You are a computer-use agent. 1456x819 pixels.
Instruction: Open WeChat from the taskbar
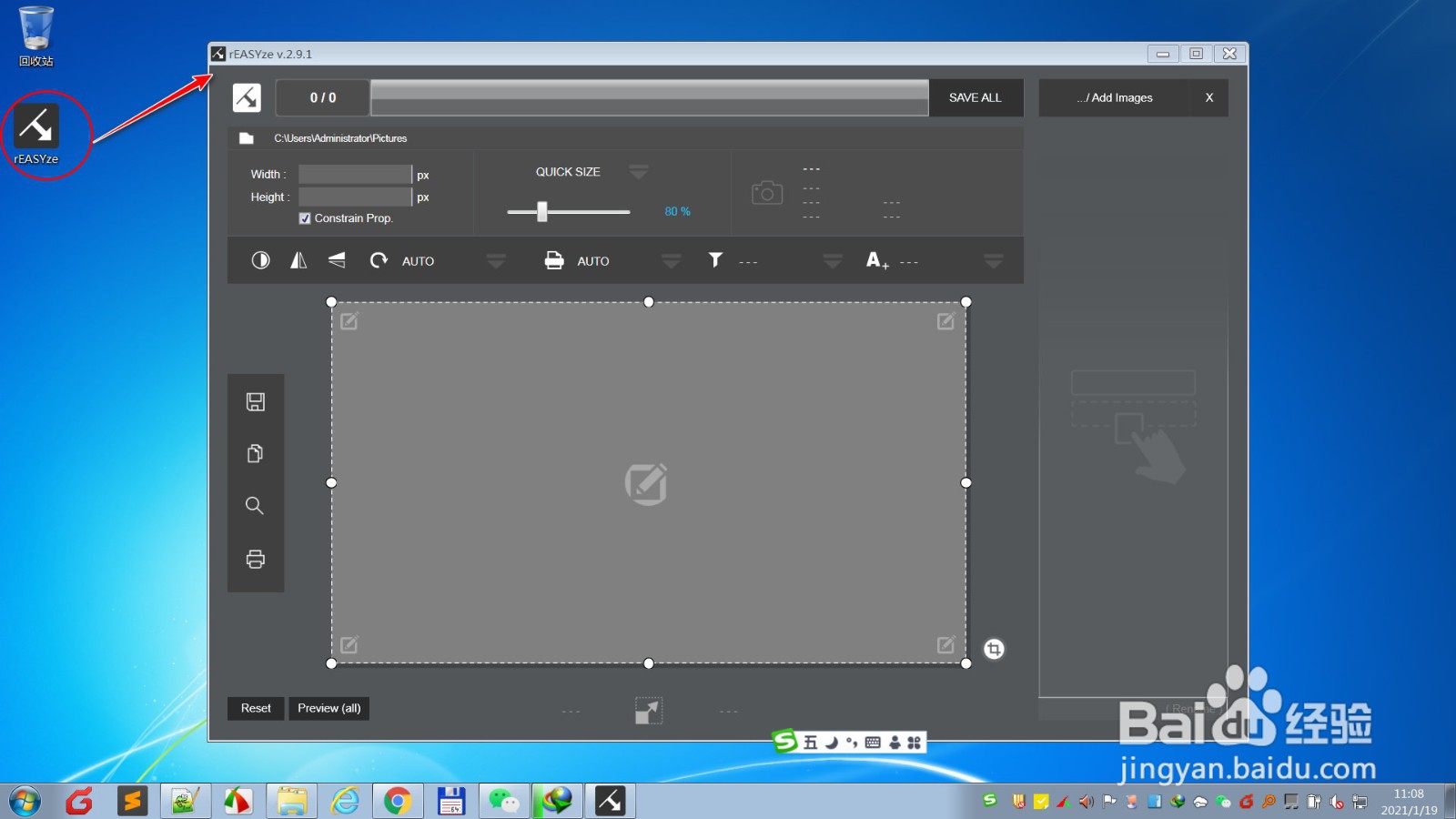coord(503,801)
